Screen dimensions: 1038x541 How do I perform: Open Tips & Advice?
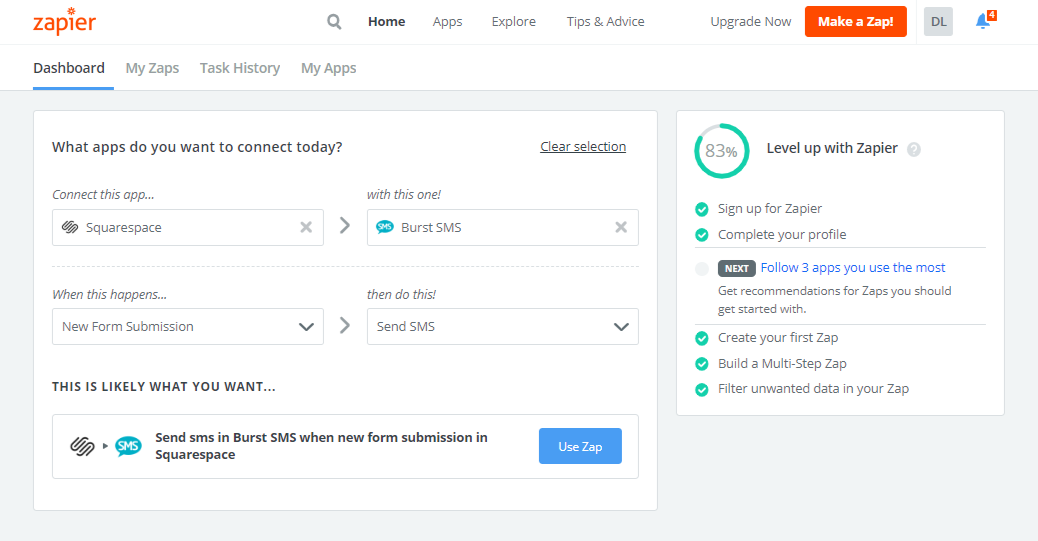click(x=606, y=22)
